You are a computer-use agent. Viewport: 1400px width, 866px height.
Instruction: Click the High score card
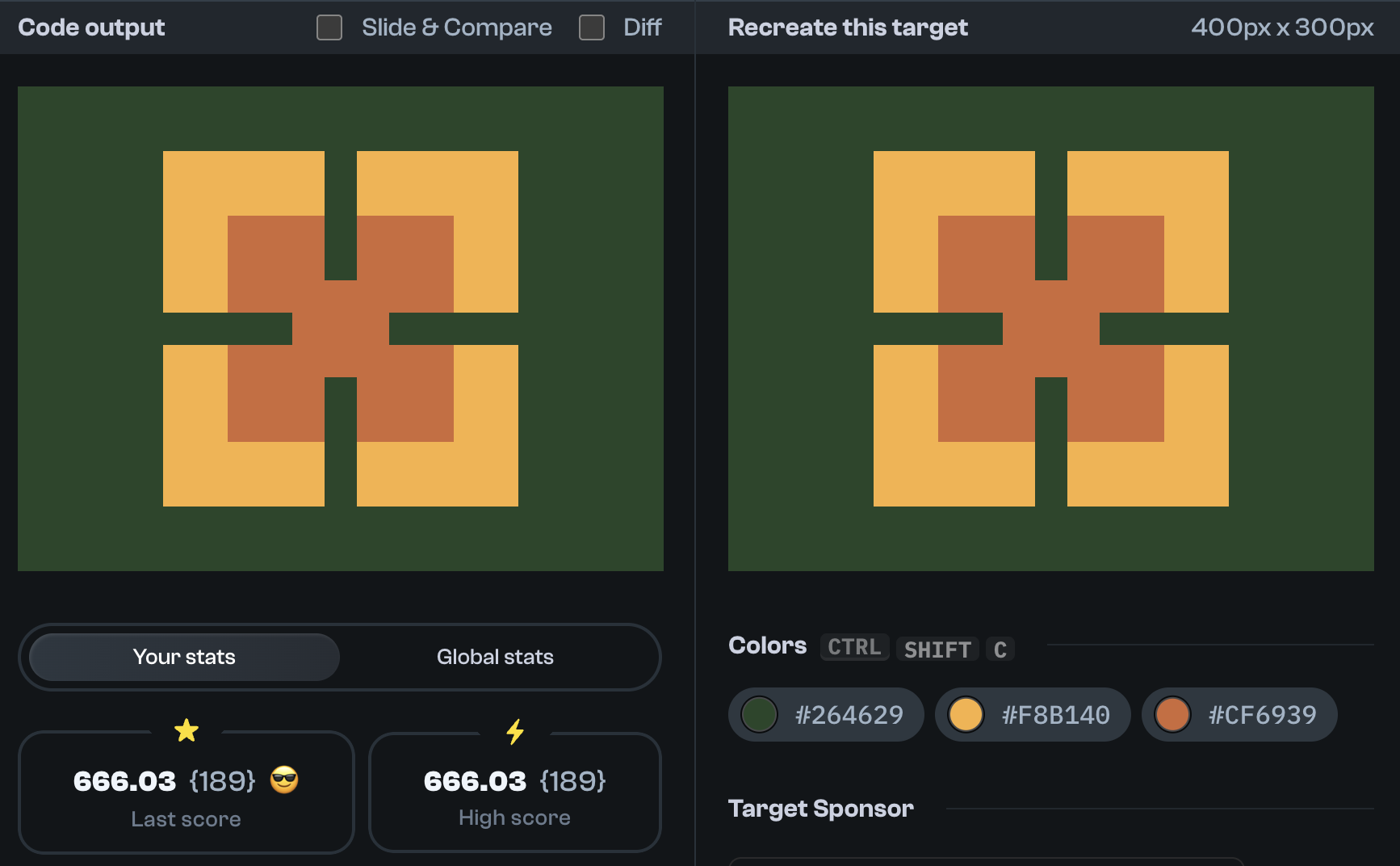pyautogui.click(x=515, y=792)
